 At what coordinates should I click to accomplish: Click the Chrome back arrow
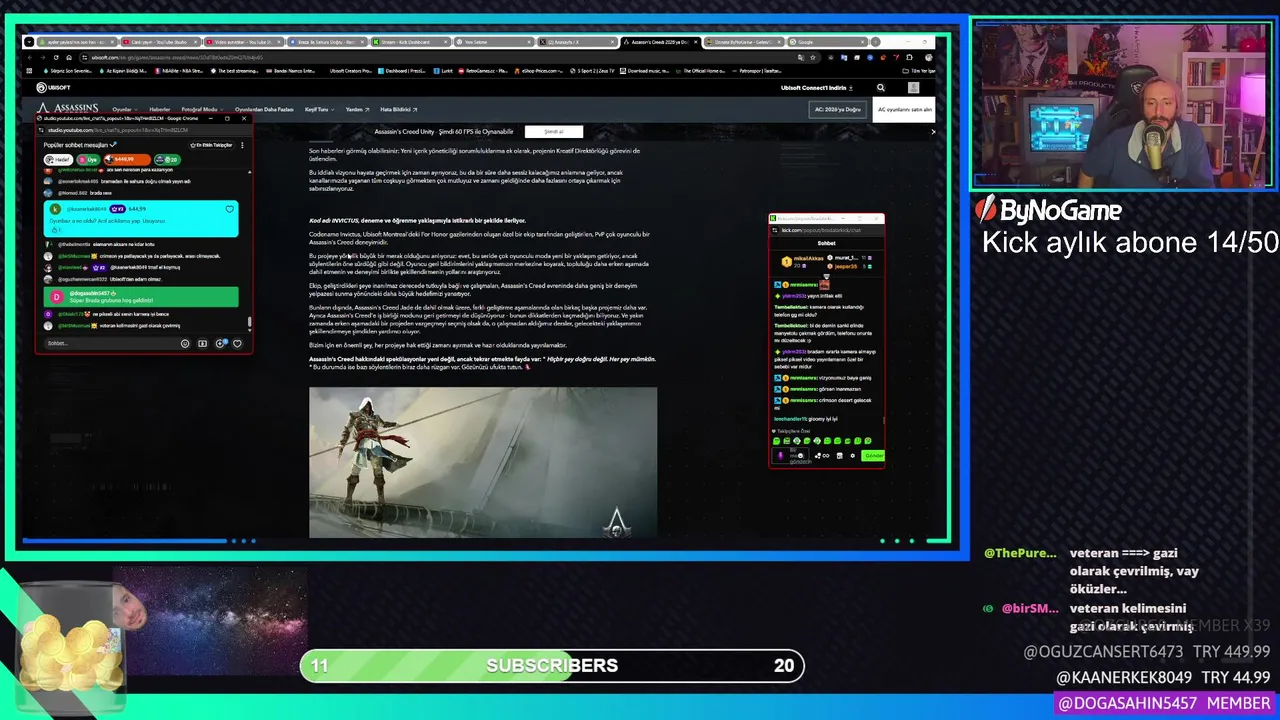[30, 57]
